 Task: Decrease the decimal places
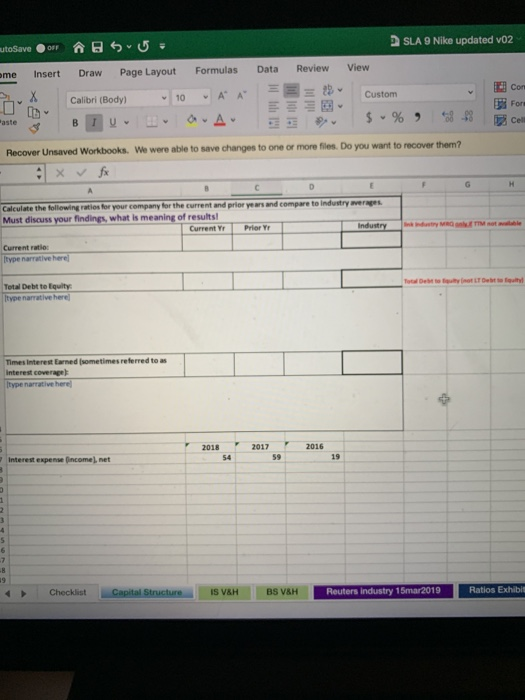point(467,116)
